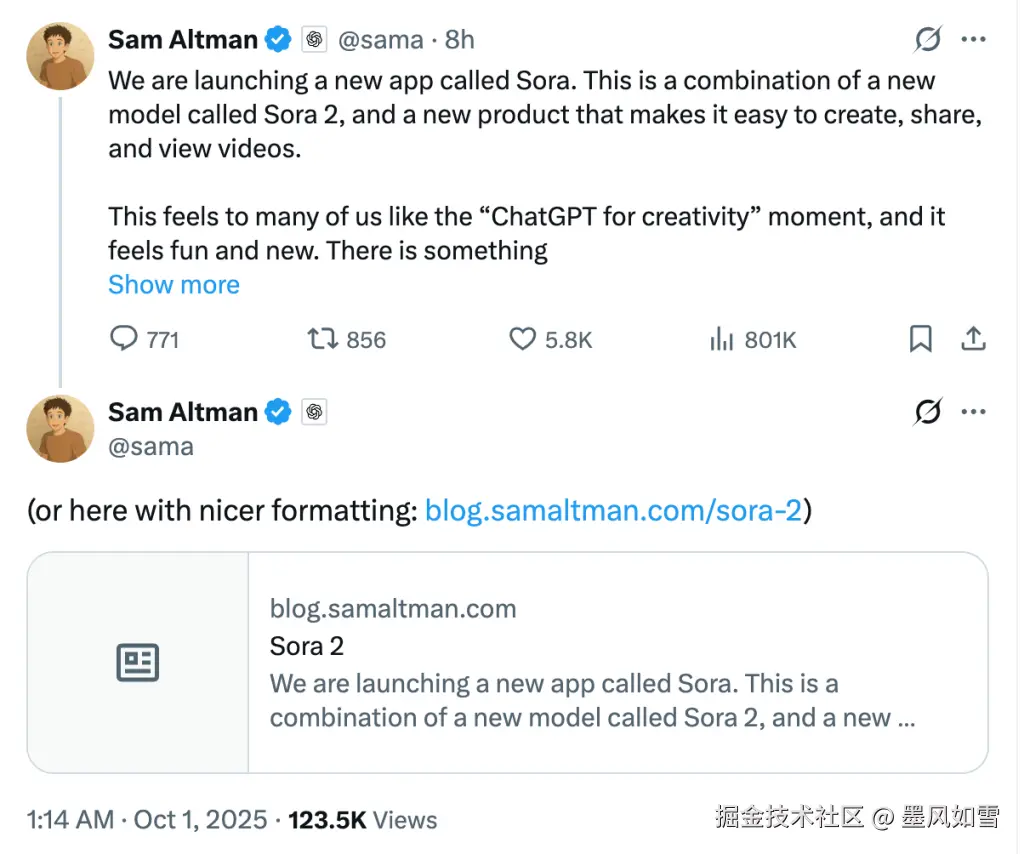Click the Sora 2 link preview card
The width and height of the screenshot is (1024, 854).
pyautogui.click(x=590, y=663)
